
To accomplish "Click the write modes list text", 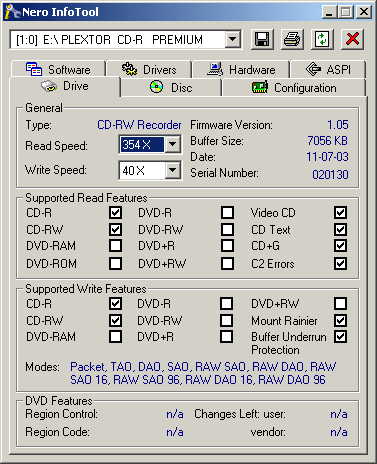I will (x=203, y=373).
